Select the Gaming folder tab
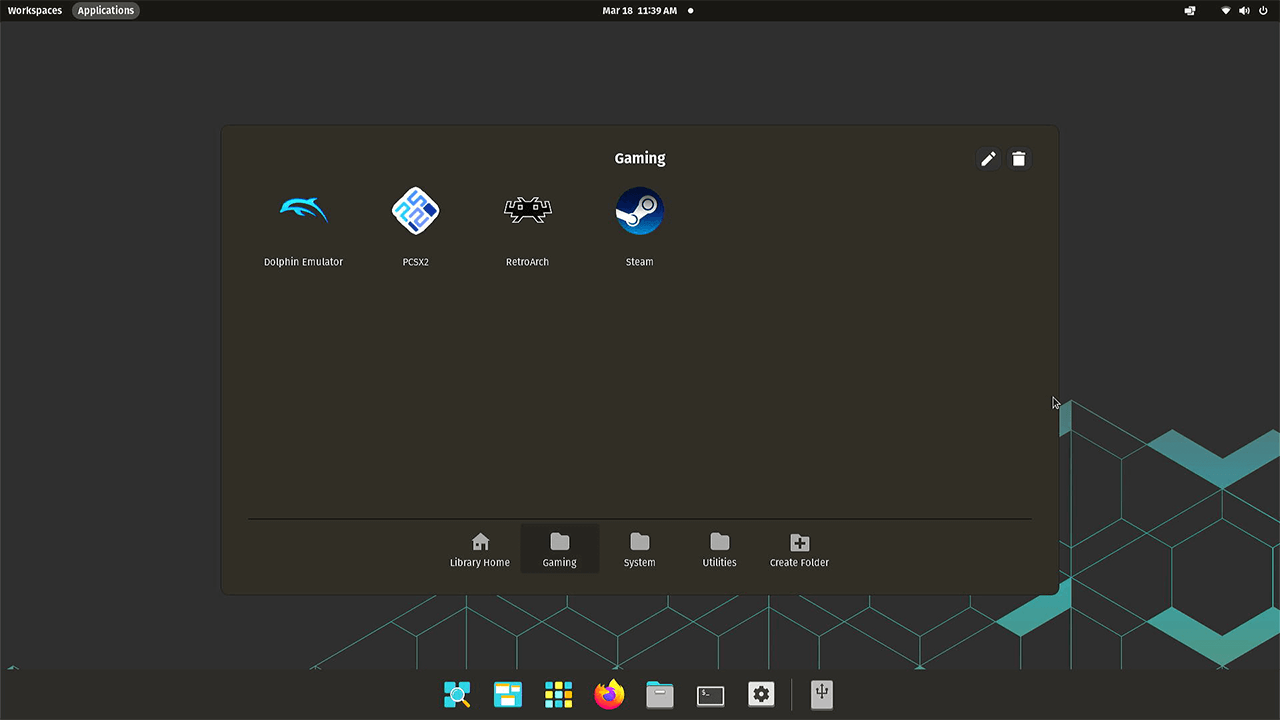 click(x=559, y=549)
